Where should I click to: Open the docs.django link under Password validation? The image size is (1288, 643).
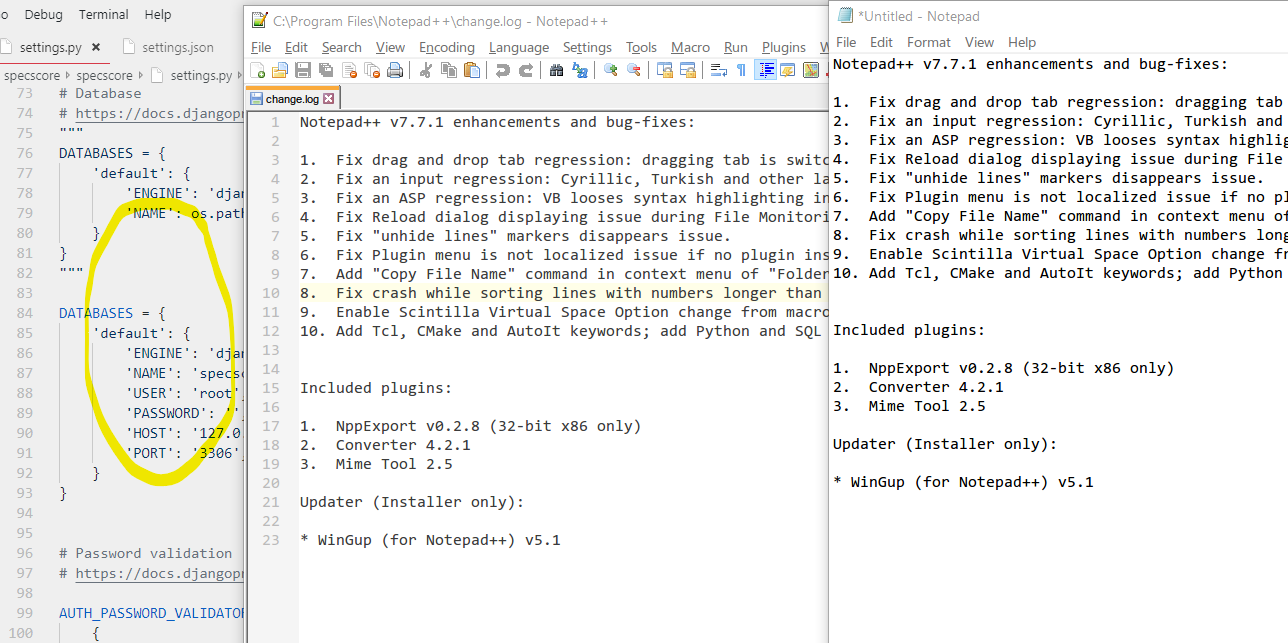point(159,573)
